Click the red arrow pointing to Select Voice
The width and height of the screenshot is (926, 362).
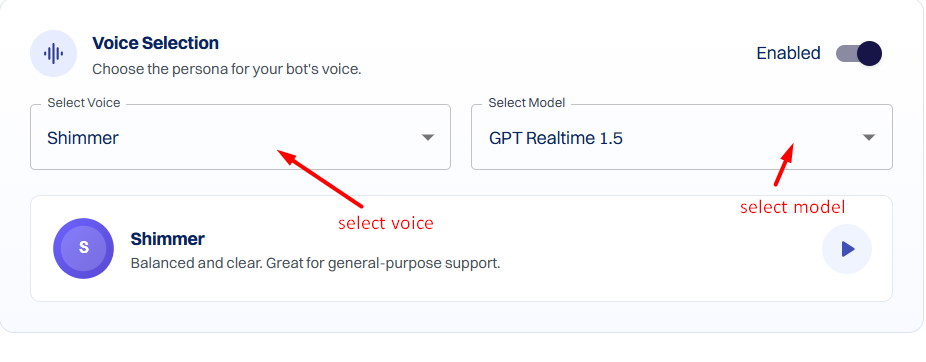point(319,178)
